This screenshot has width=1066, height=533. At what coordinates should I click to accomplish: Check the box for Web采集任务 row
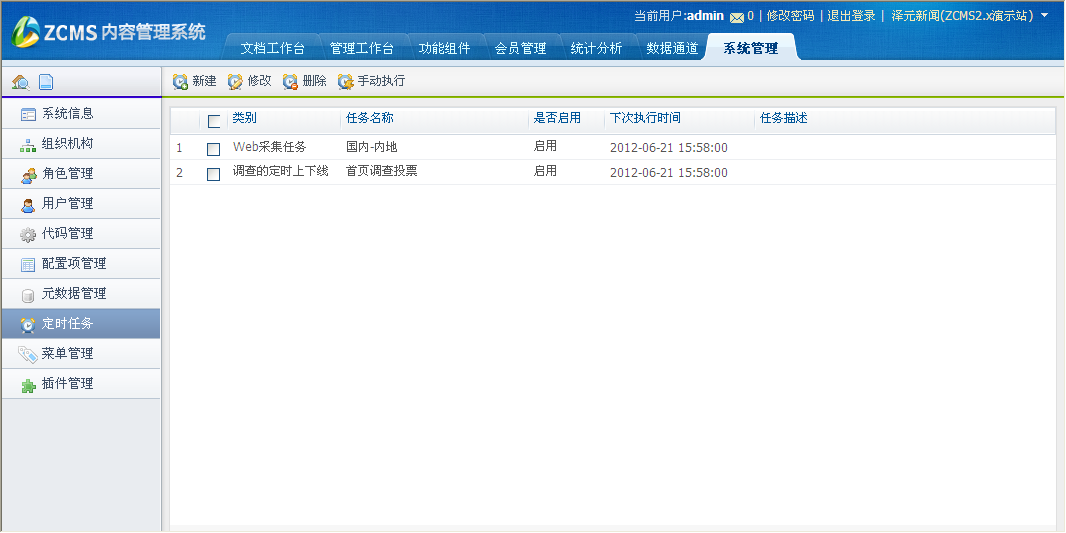213,149
